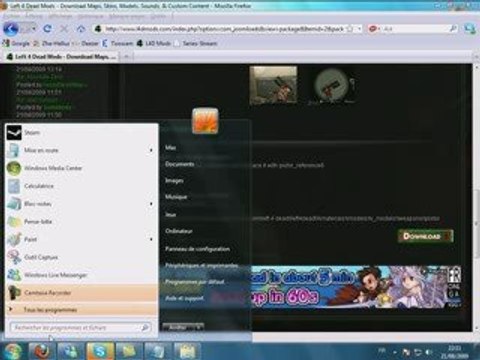Click the anime game banner ad
Viewport: 480px width, 360px height.
click(x=356, y=287)
